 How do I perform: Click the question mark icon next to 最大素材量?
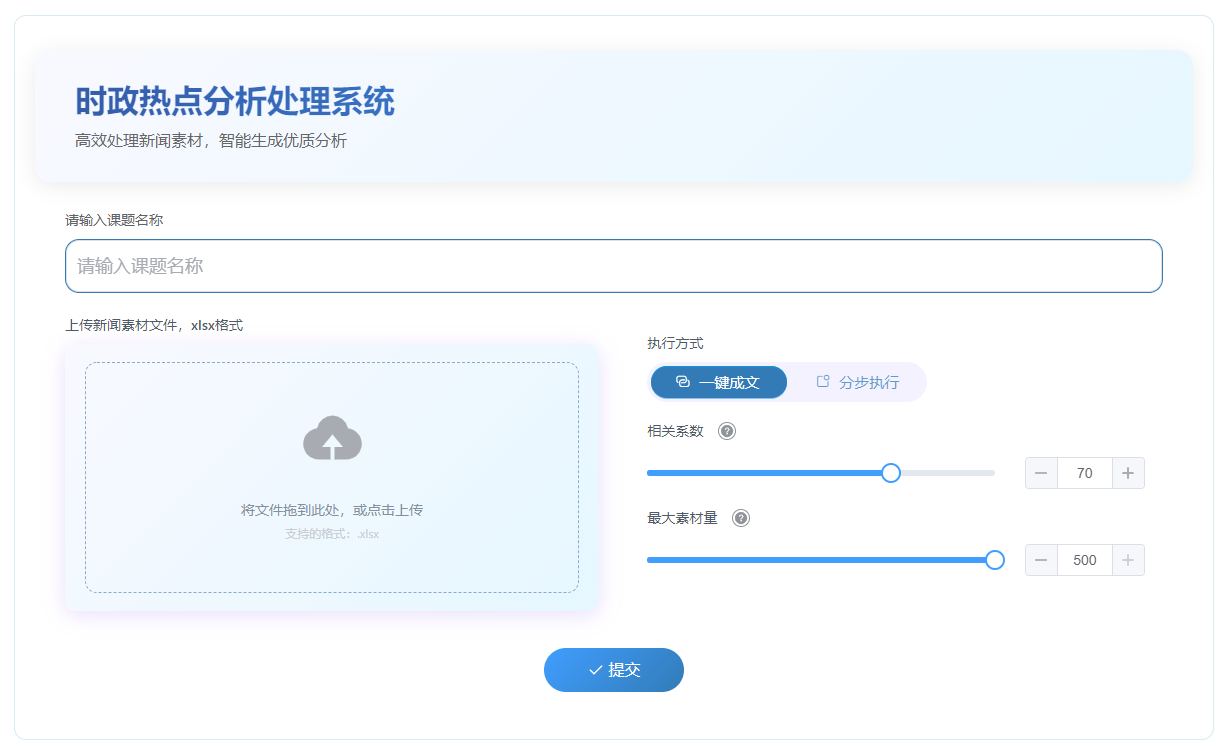point(740,518)
